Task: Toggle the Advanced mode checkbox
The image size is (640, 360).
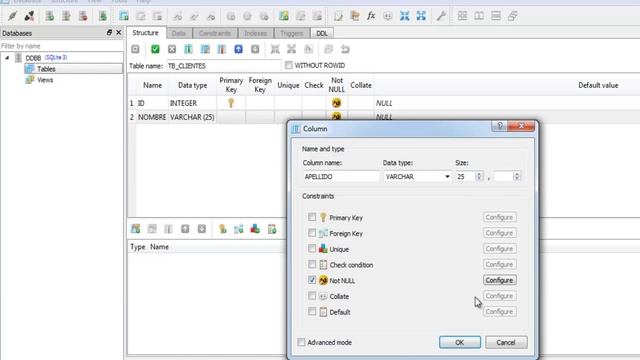Action: pos(301,342)
